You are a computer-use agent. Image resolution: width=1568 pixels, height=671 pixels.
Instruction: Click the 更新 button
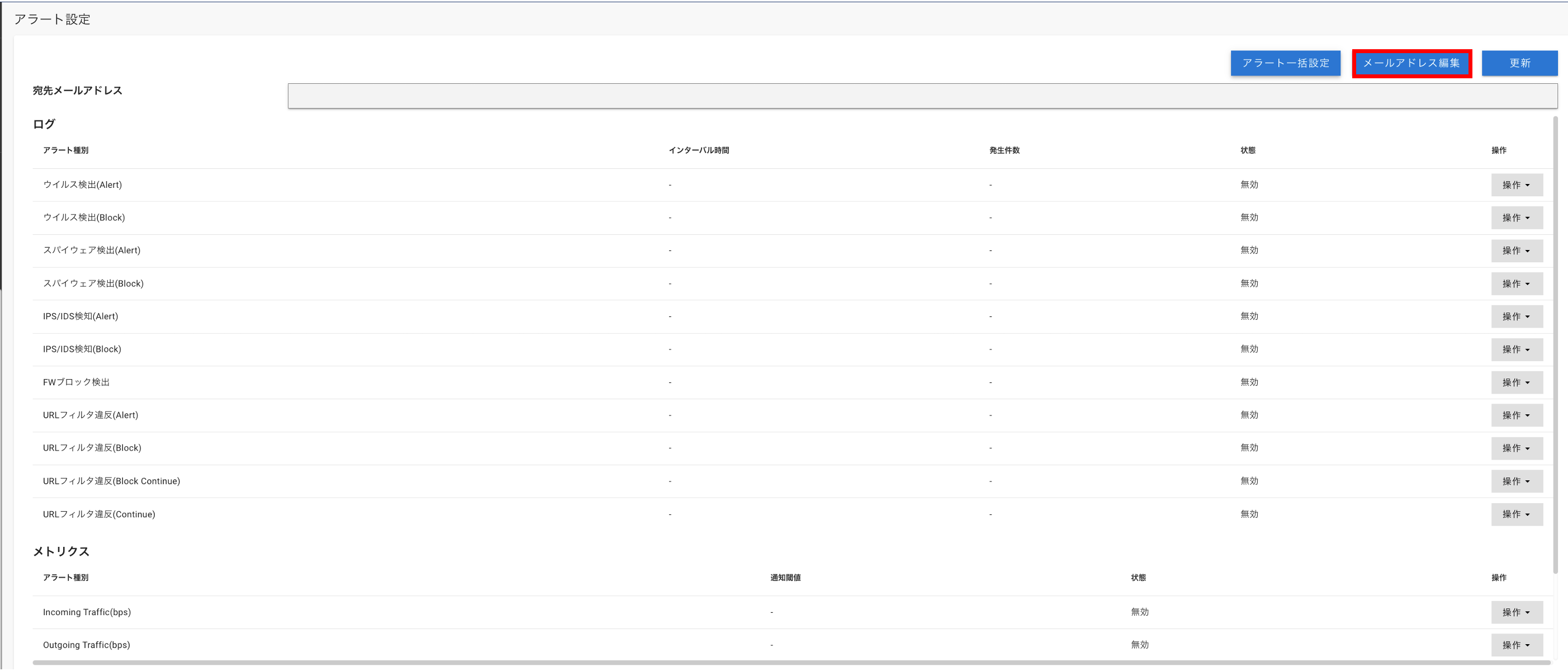[1519, 63]
